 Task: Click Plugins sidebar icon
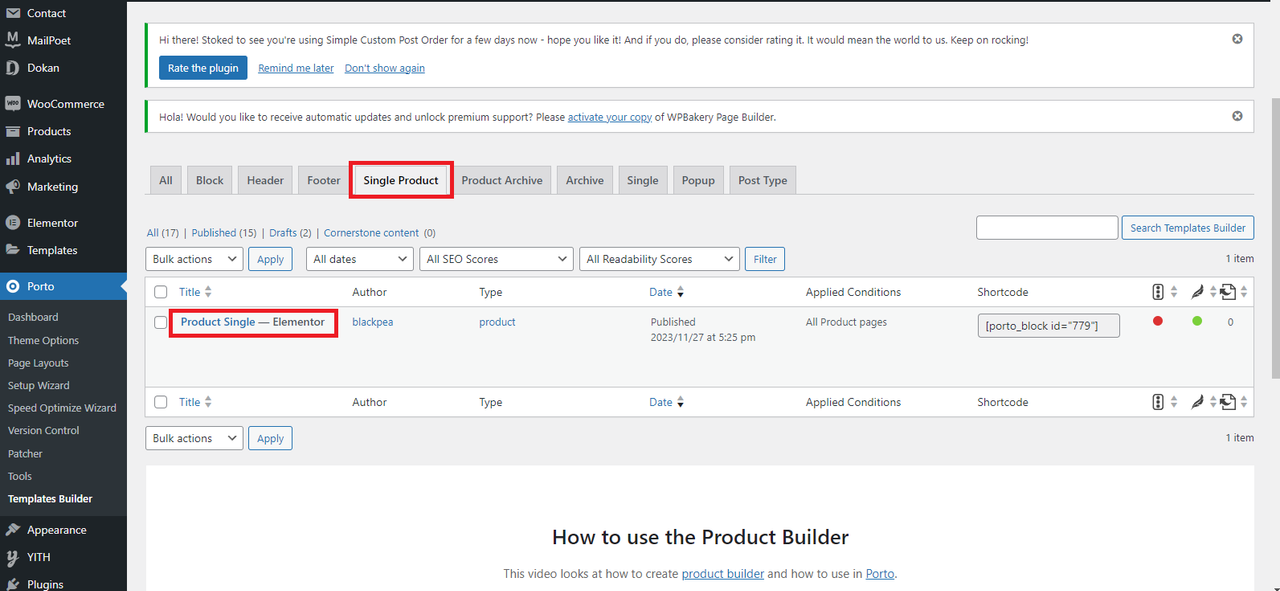coord(13,584)
